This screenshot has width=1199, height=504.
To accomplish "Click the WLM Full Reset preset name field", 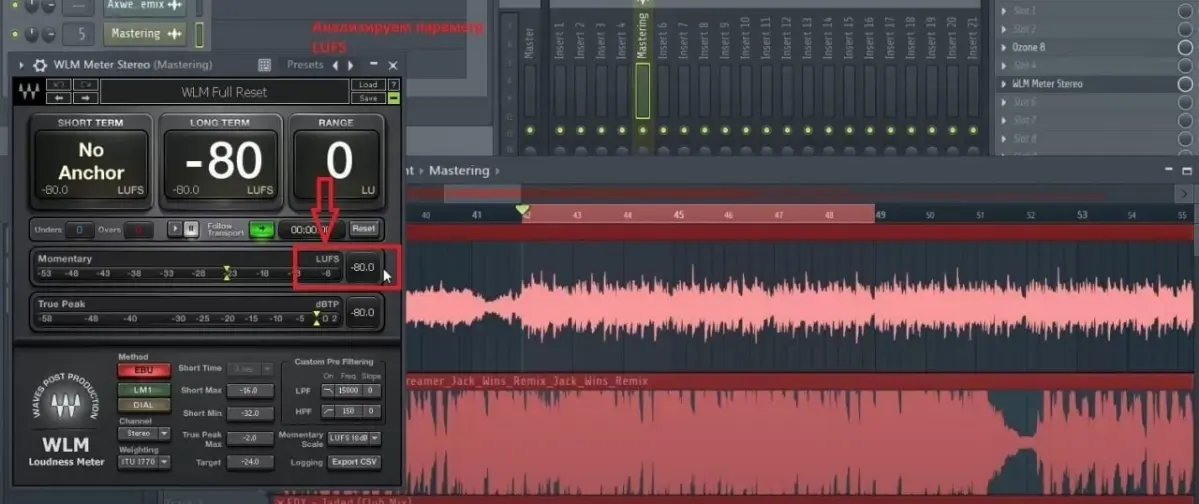I will (224, 92).
